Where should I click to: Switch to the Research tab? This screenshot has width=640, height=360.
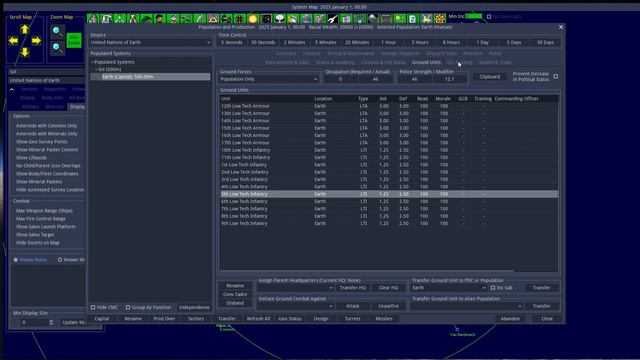[473, 53]
